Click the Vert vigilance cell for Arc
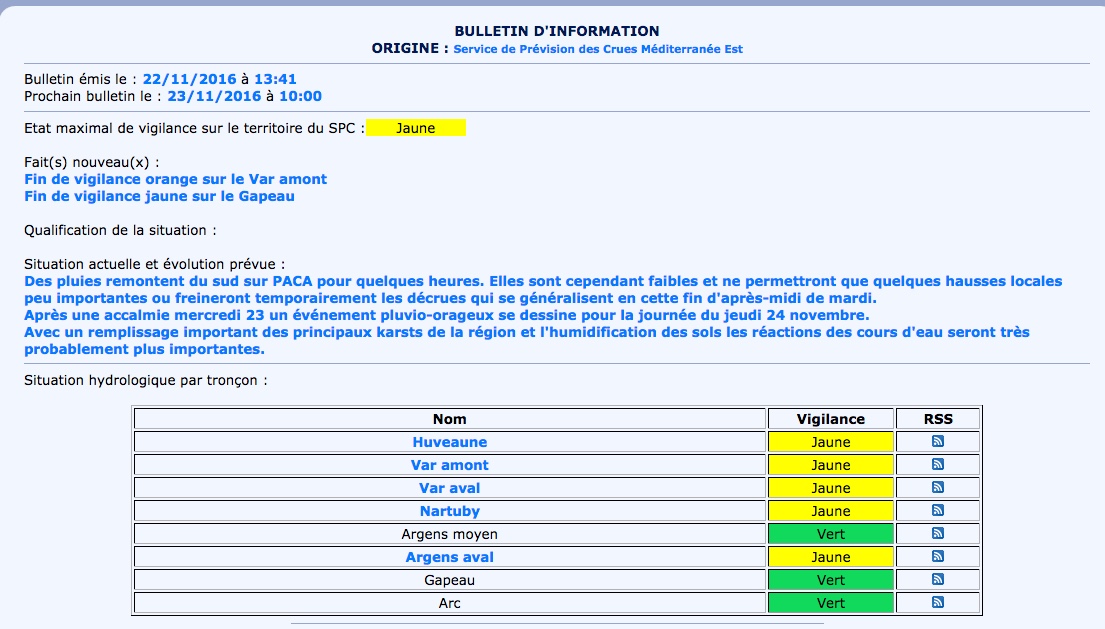Screen dimensions: 1105x629 click(x=831, y=603)
